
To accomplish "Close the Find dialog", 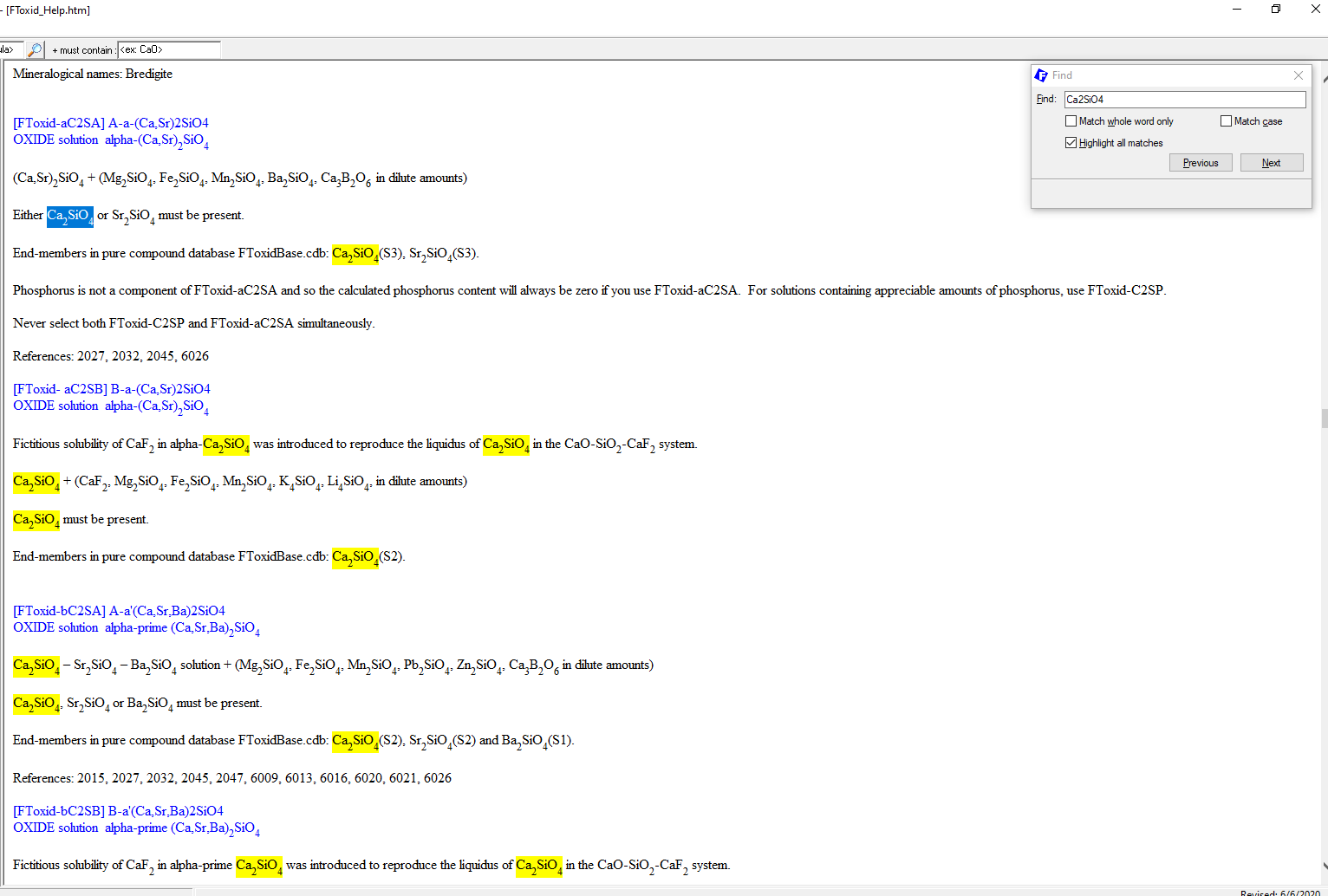I will click(1298, 75).
